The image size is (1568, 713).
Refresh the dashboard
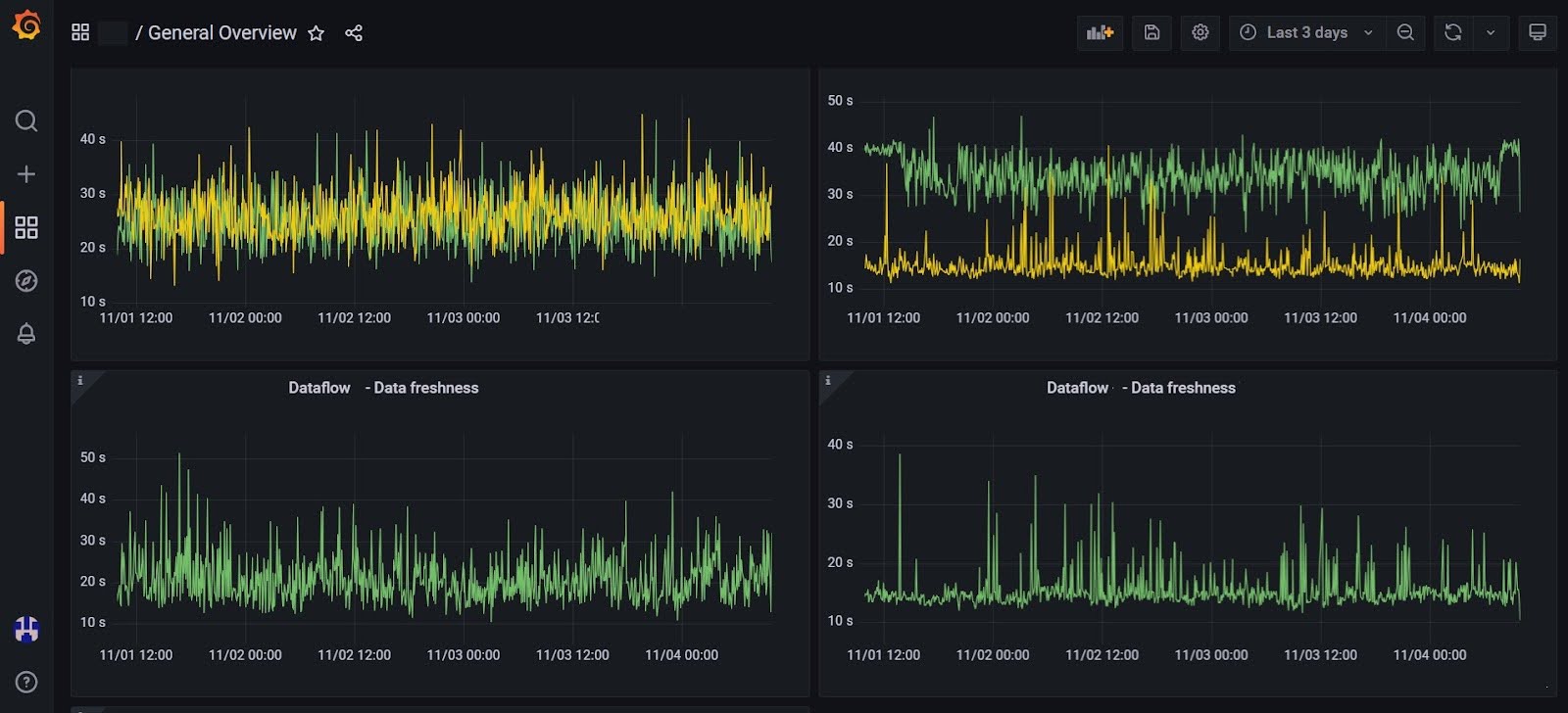[1453, 32]
